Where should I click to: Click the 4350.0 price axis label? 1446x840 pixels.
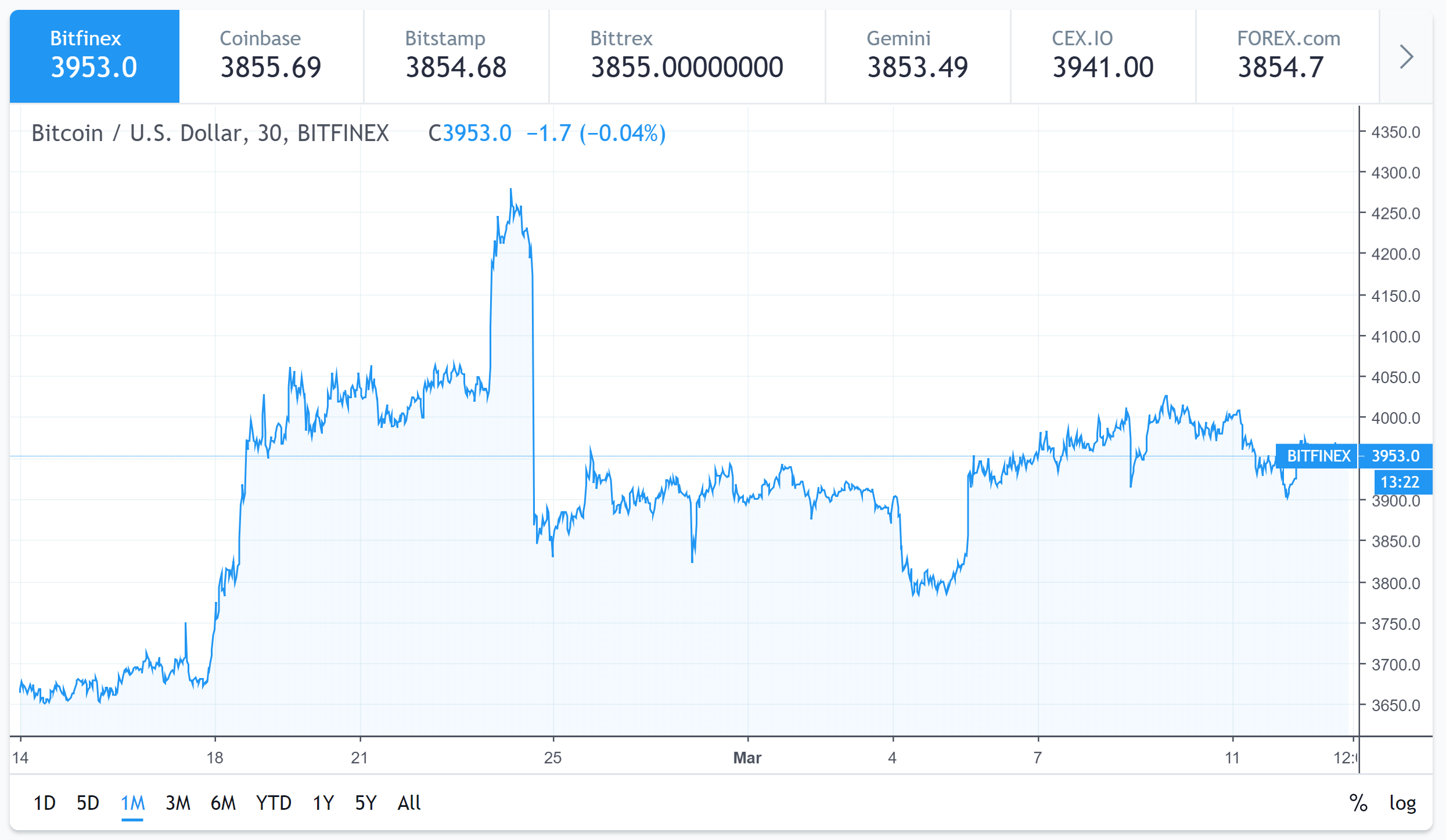click(1395, 132)
